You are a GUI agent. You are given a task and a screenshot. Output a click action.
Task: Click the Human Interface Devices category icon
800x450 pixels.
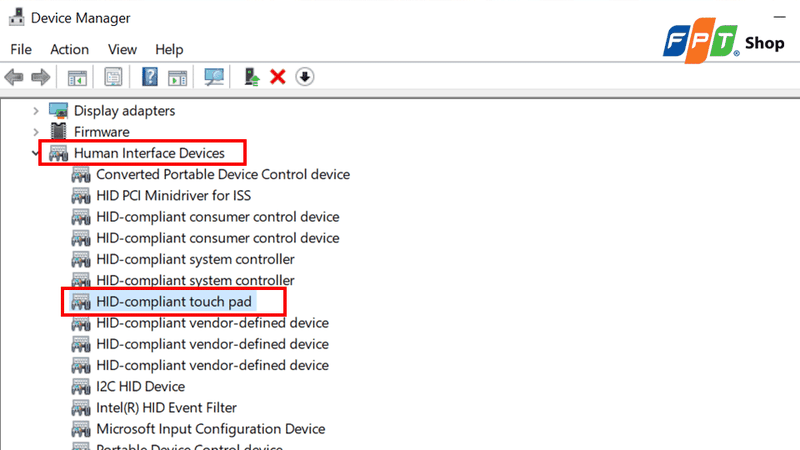(58, 153)
